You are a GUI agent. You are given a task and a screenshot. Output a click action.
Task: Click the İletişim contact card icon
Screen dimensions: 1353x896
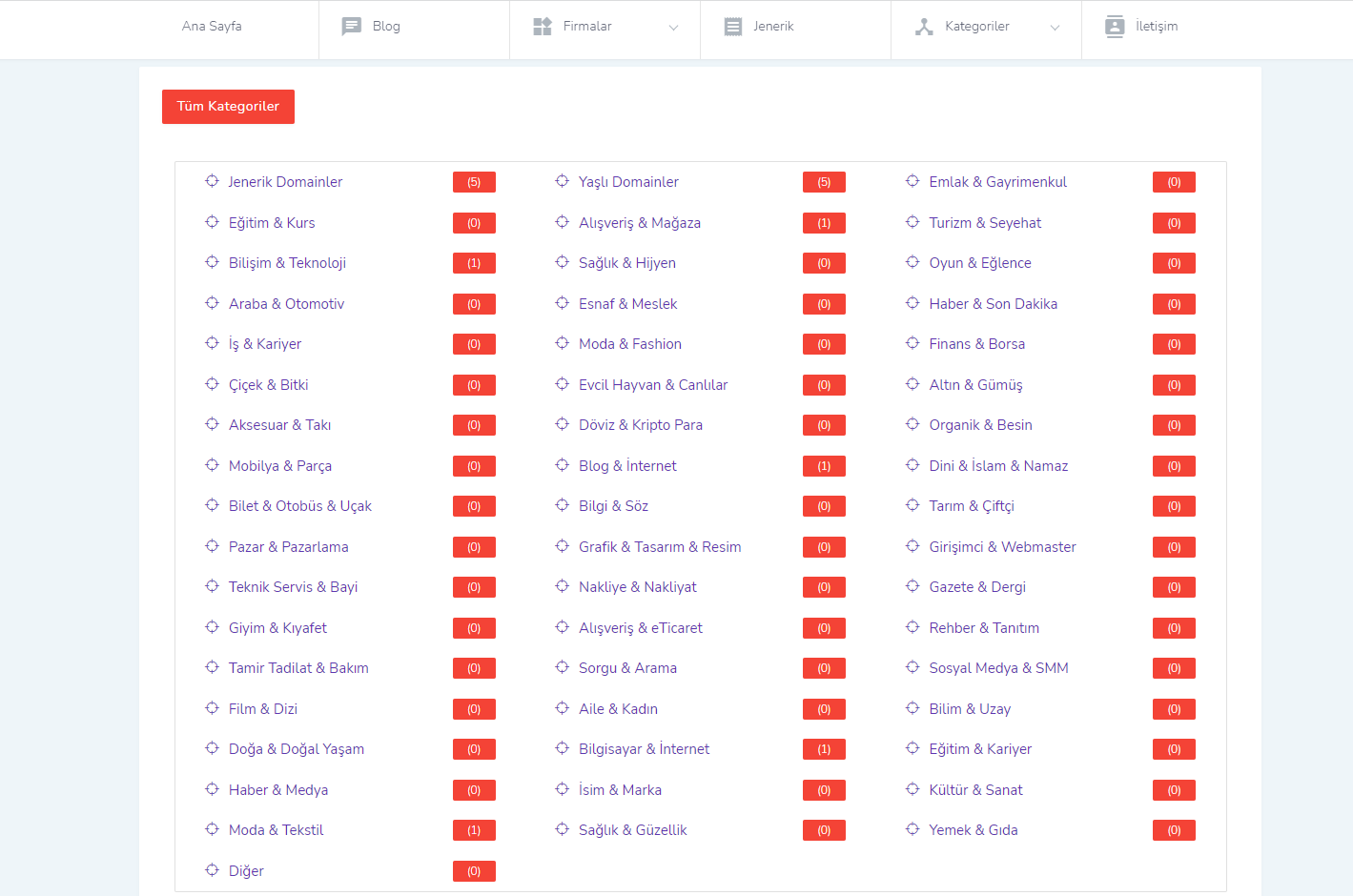tap(1115, 27)
